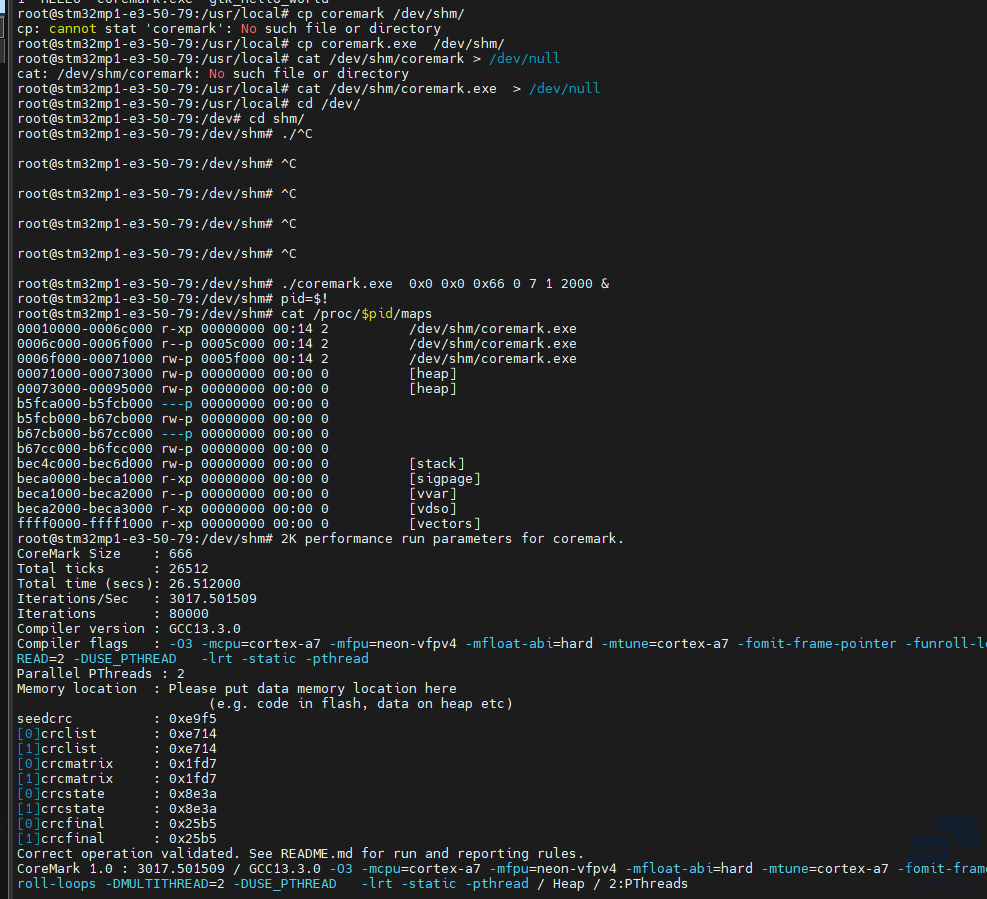Click the Total ticks value 26512
This screenshot has height=899, width=987.
click(x=189, y=569)
